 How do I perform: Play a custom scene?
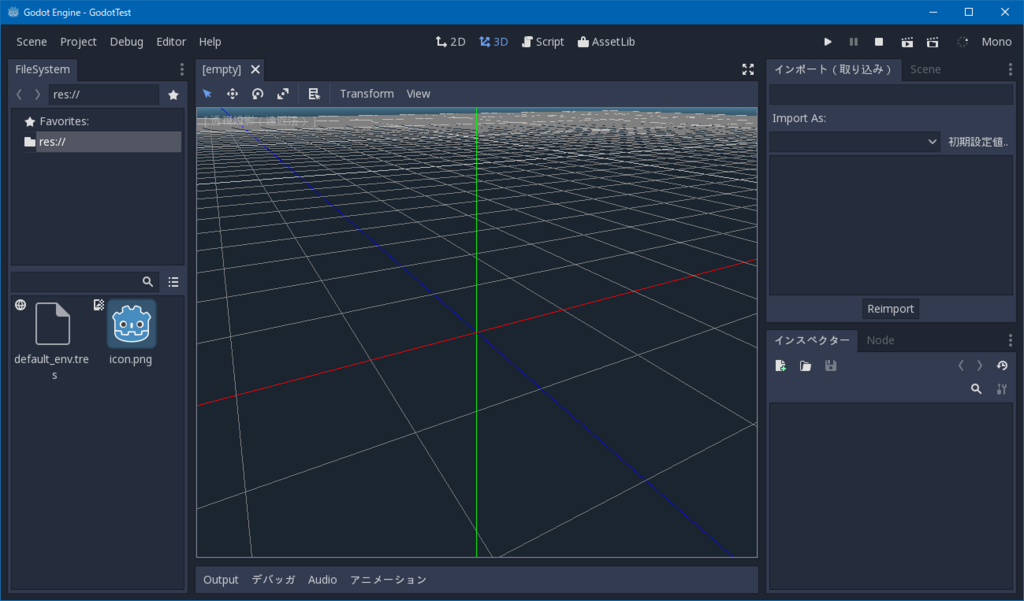coord(933,42)
